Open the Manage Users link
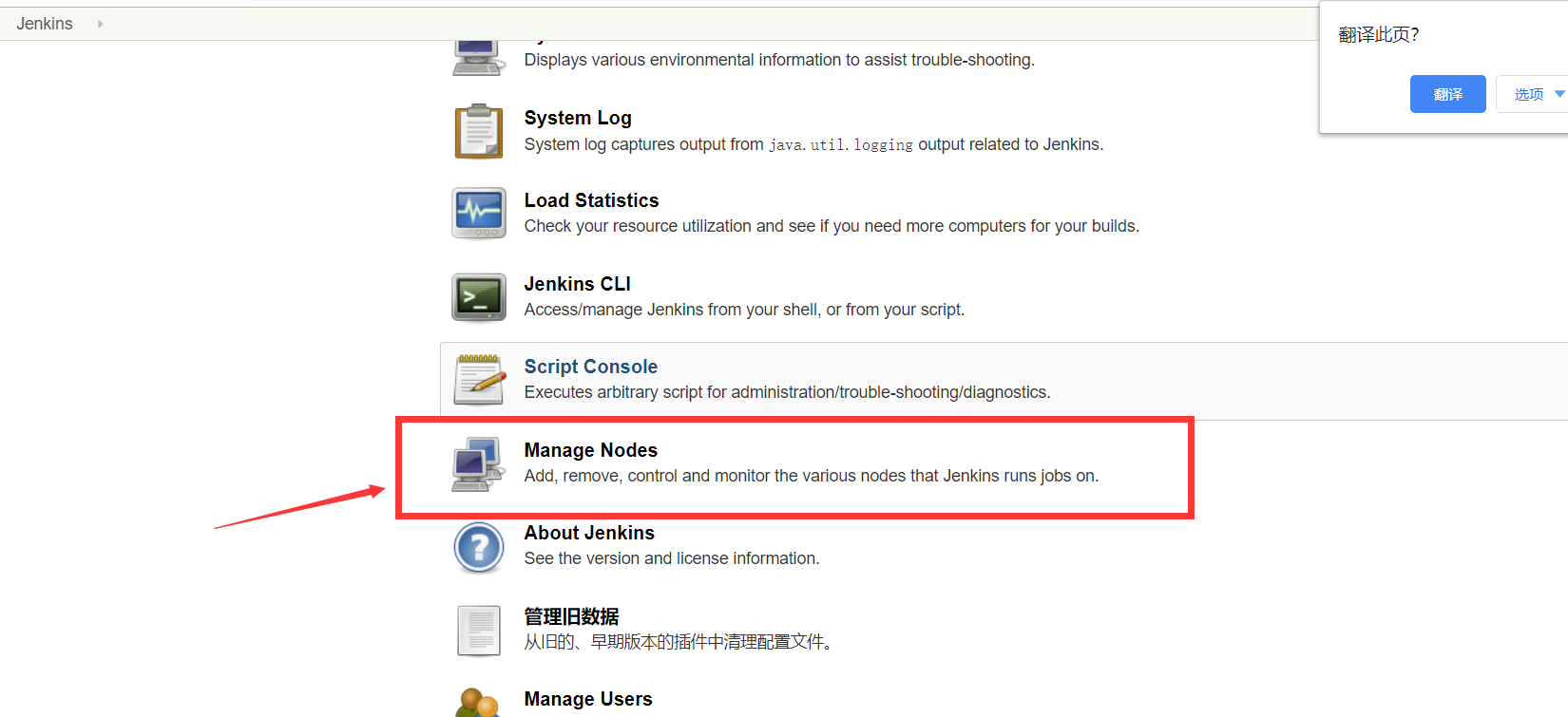This screenshot has height=717, width=1568. click(588, 699)
